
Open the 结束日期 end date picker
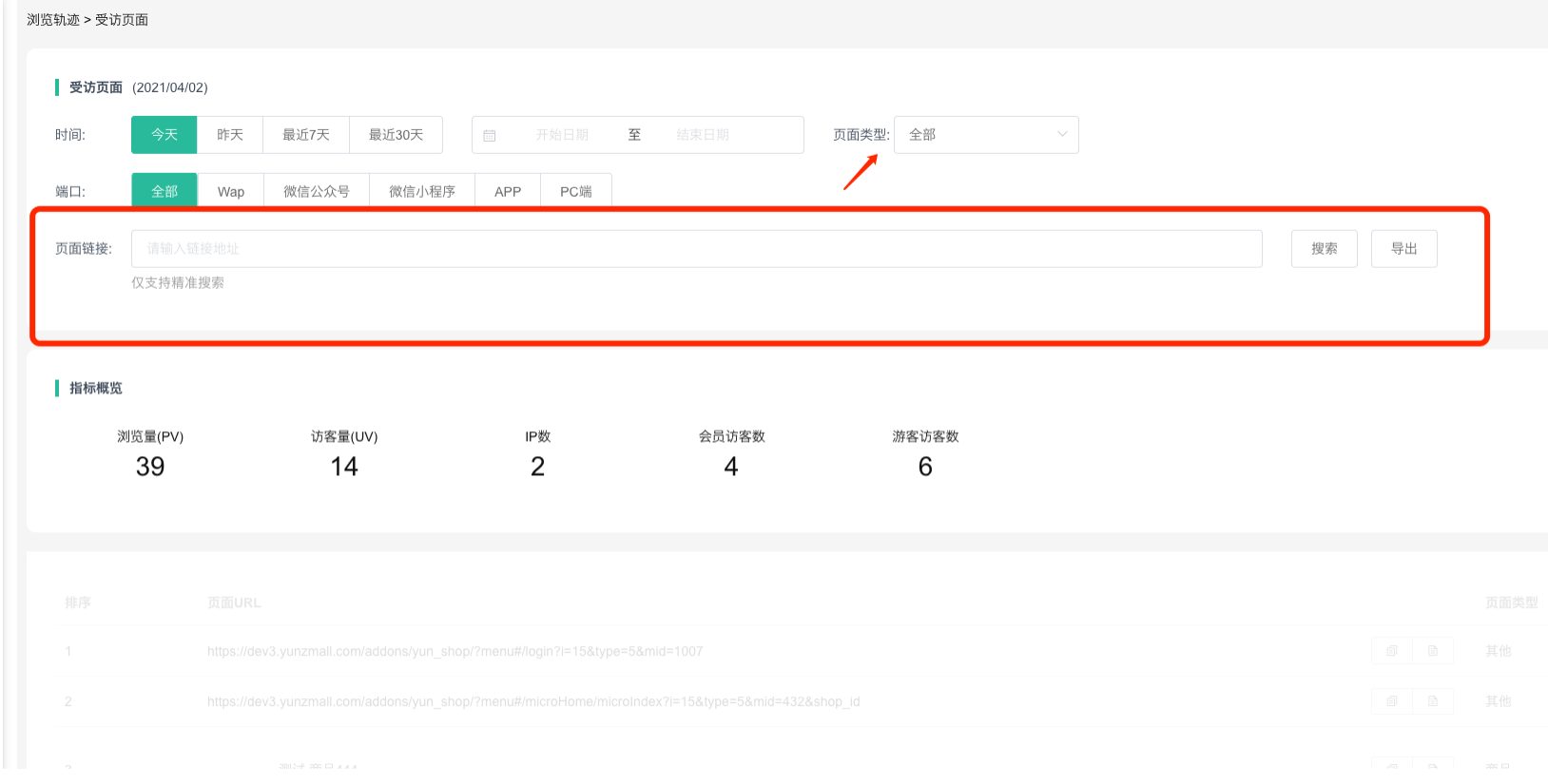tap(703, 135)
